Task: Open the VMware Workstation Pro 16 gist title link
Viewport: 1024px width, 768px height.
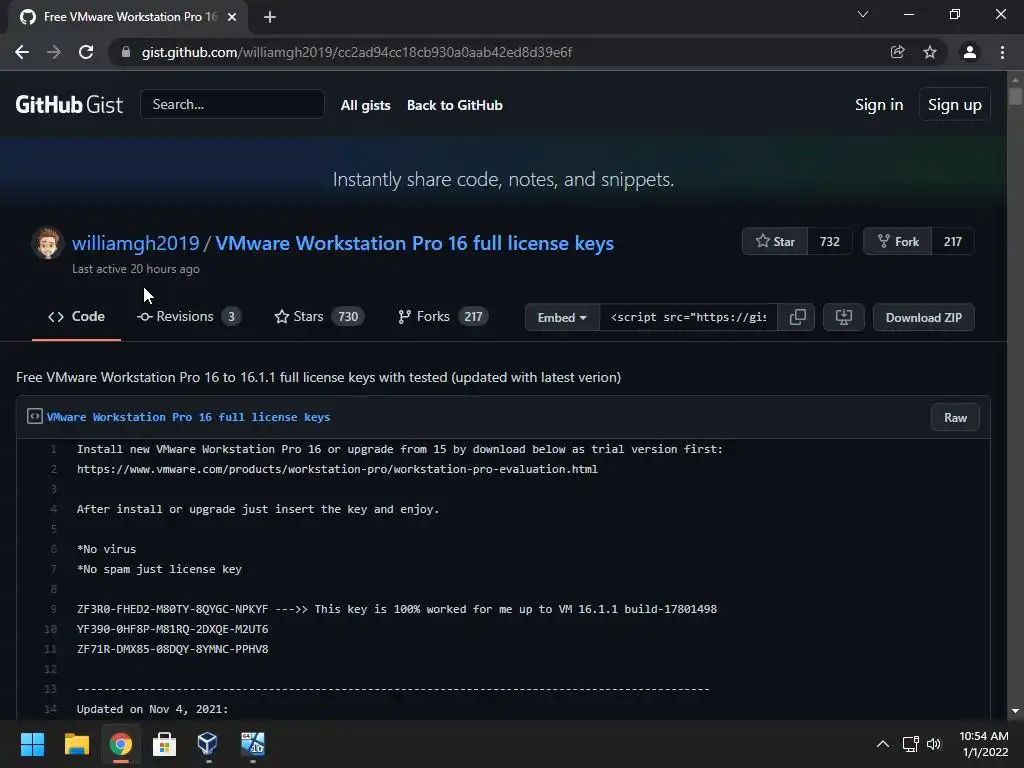Action: [415, 243]
